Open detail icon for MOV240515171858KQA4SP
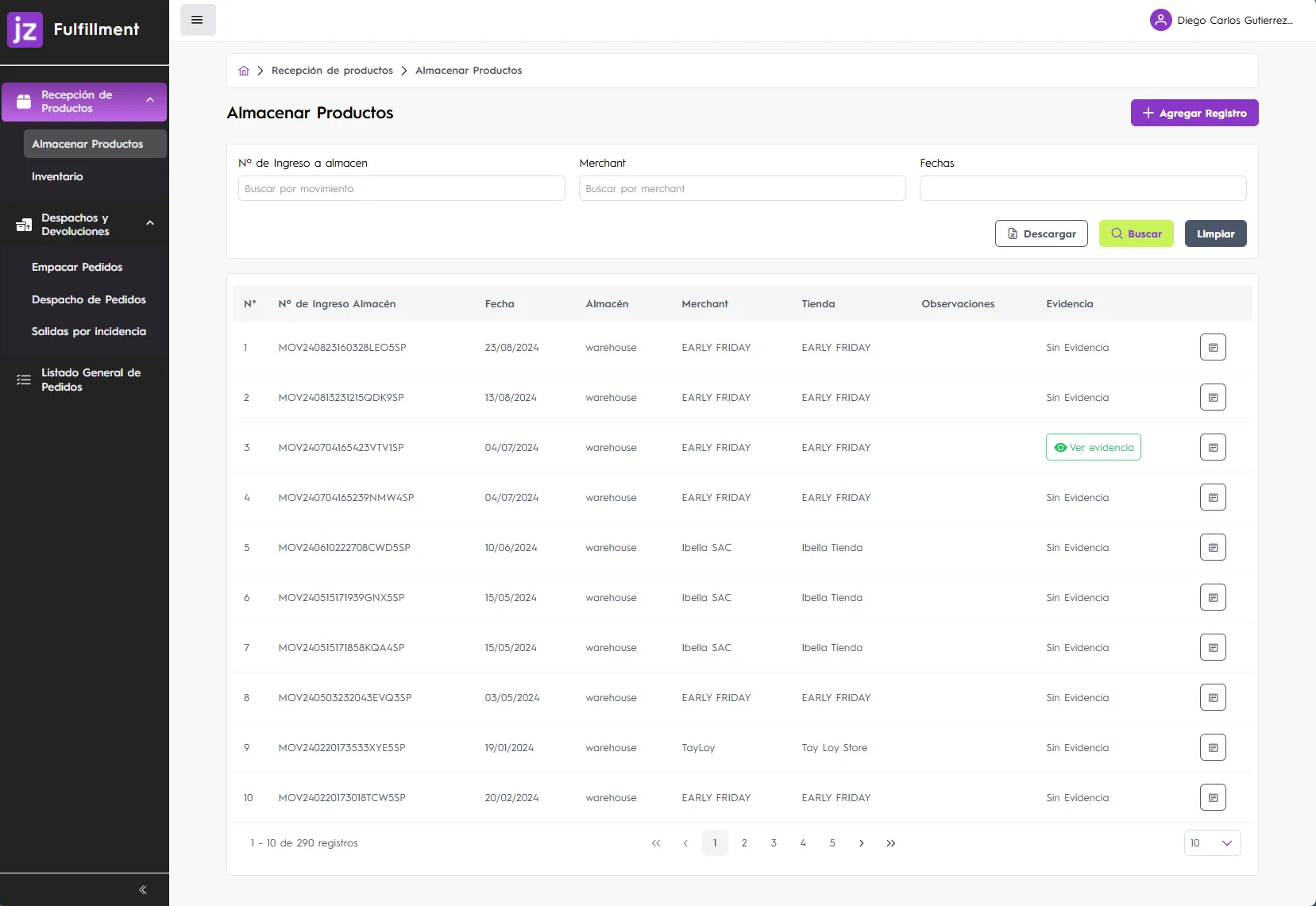The width and height of the screenshot is (1316, 906). coord(1213,647)
